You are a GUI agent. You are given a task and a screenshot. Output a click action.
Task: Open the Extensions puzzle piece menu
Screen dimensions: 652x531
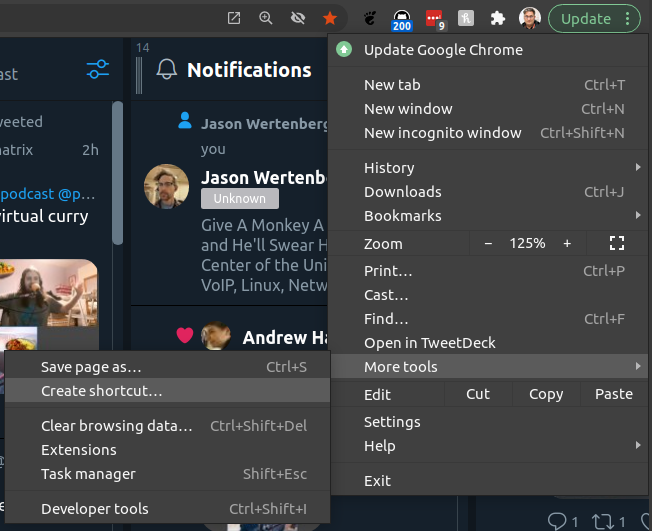pos(497,18)
